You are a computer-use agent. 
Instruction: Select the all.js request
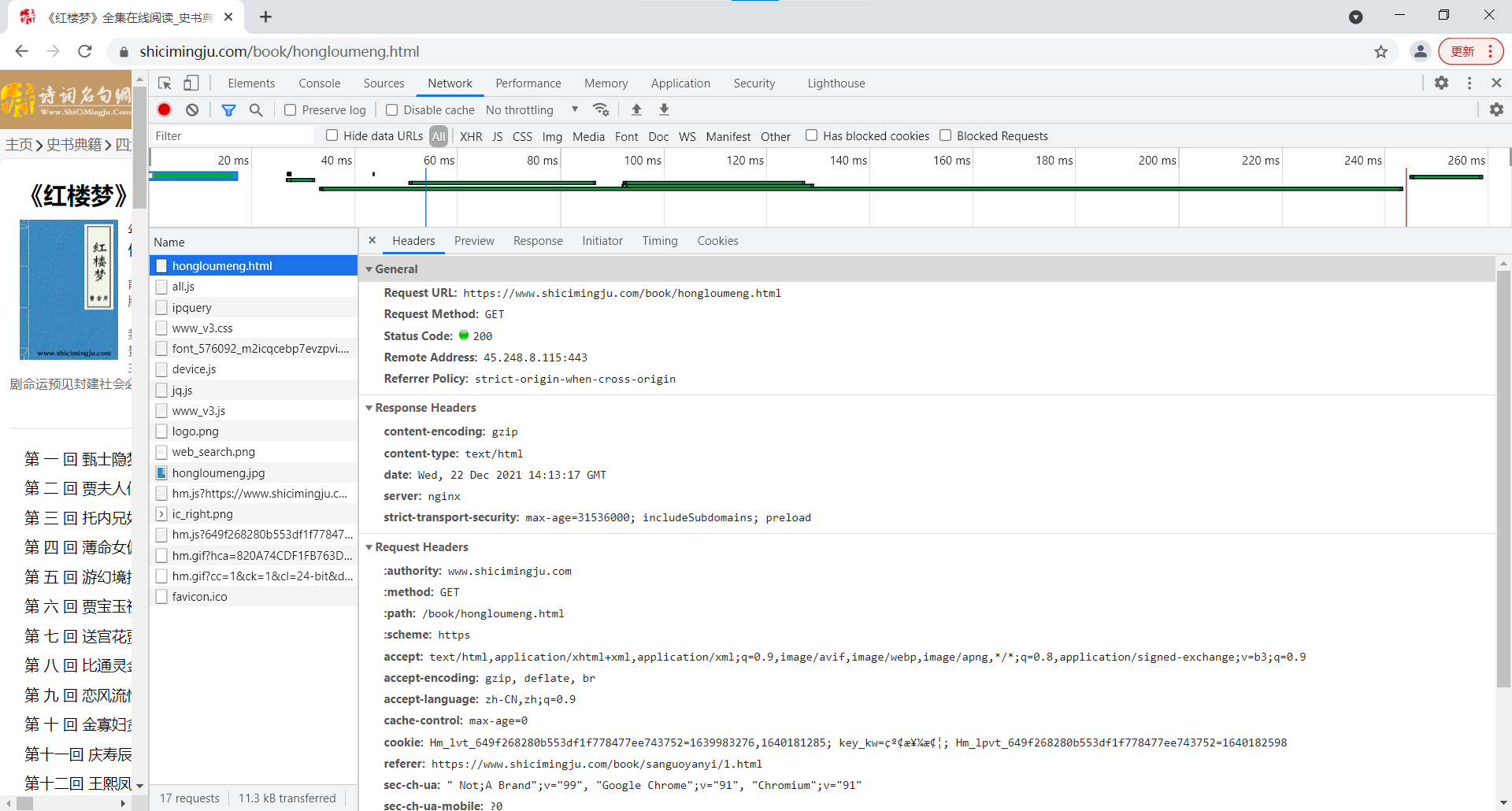[x=254, y=287]
